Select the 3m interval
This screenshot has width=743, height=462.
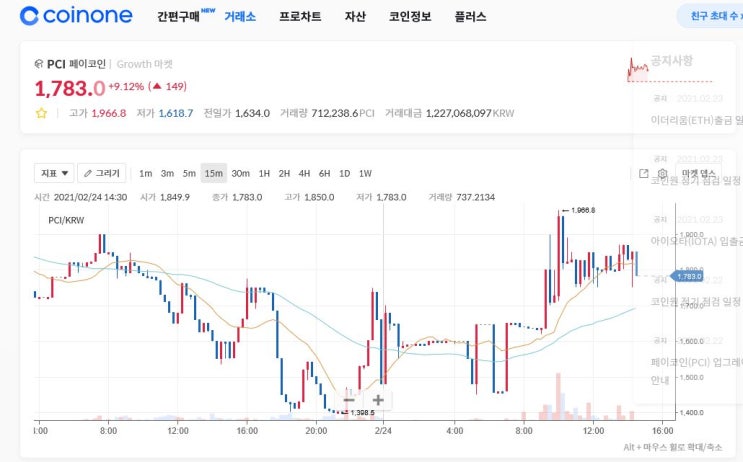click(x=167, y=173)
